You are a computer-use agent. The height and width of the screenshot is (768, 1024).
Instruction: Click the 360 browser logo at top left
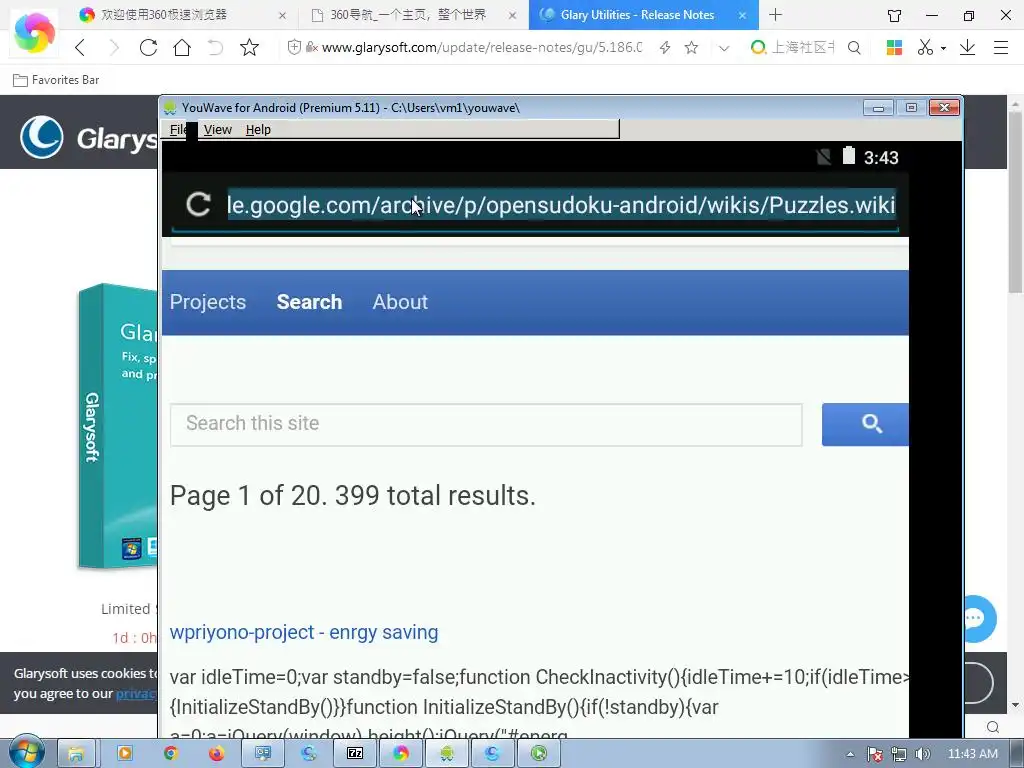click(x=34, y=33)
